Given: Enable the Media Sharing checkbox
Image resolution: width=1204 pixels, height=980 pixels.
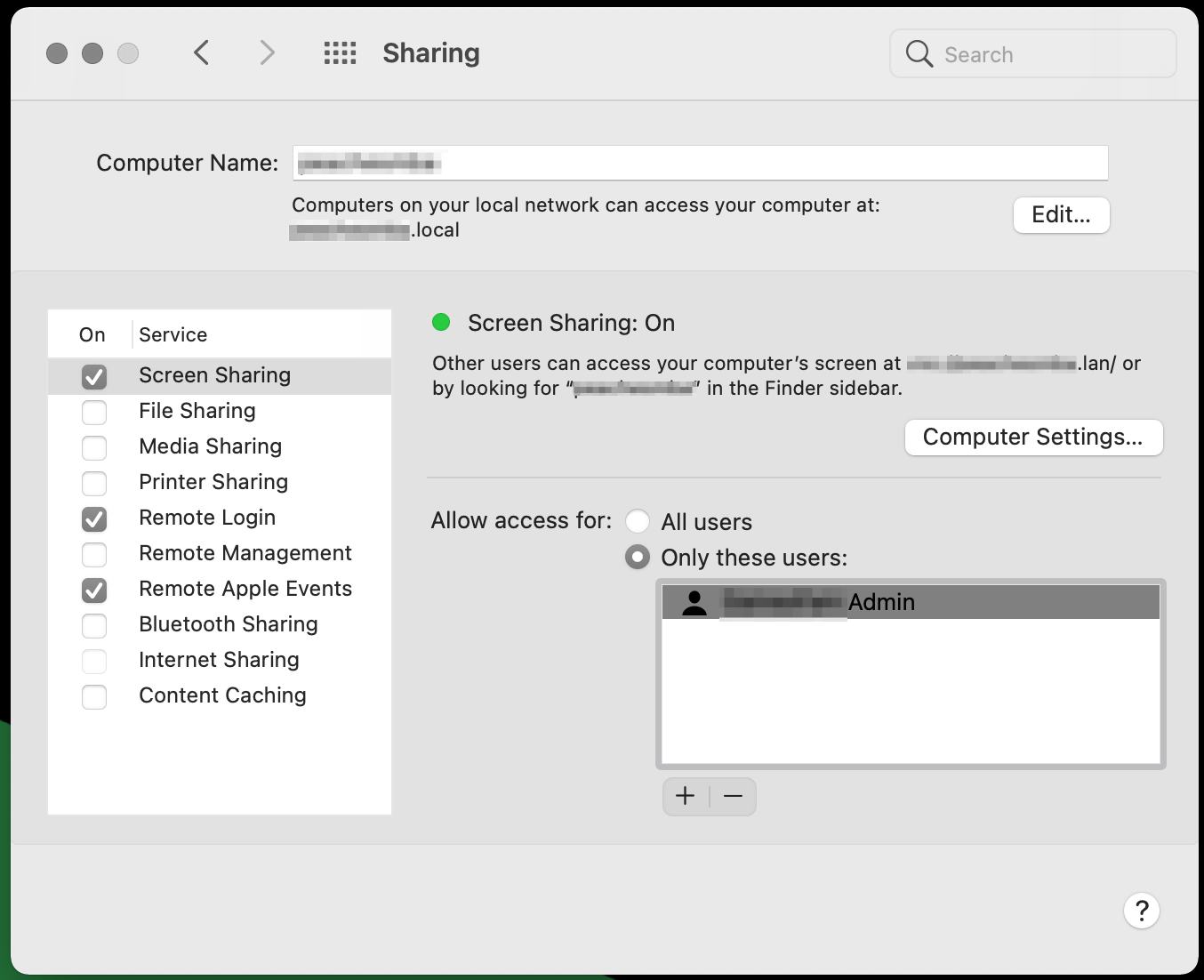Looking at the screenshot, I should point(94,448).
